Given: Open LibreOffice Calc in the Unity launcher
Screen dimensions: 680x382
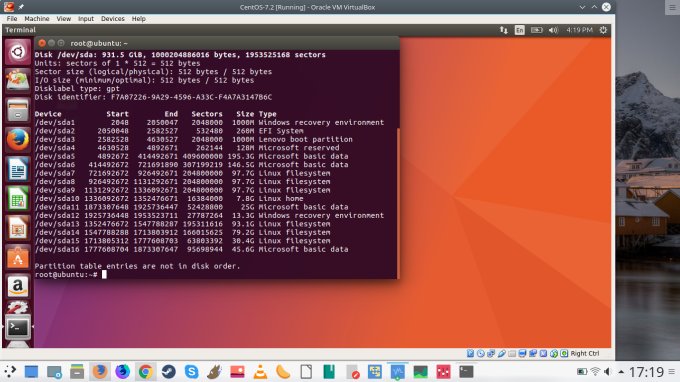Looking at the screenshot, I should click(18, 199).
